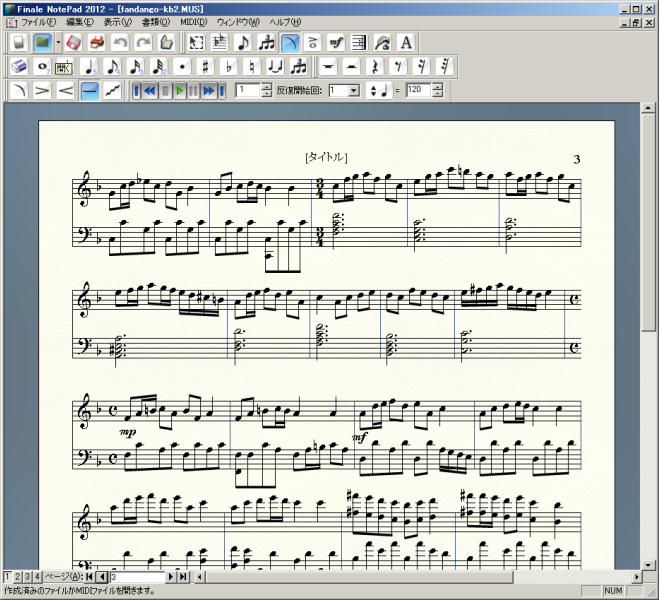
Task: Open the ファイル menu
Action: (38, 22)
